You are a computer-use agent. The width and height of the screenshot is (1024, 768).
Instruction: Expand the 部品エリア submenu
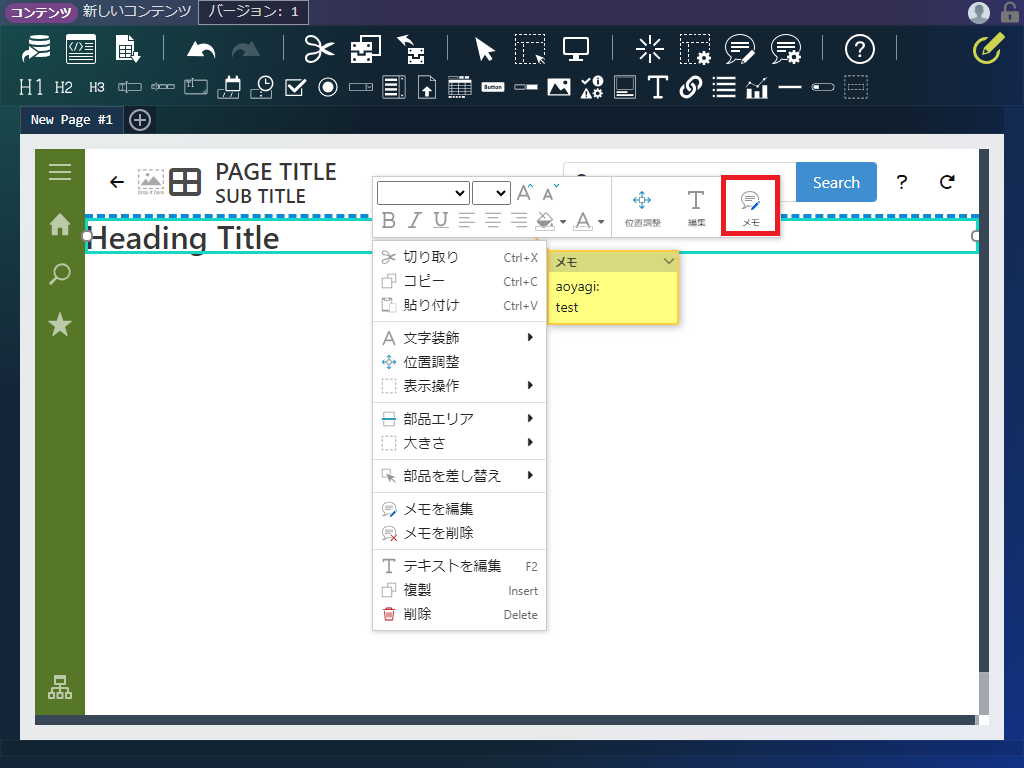tap(459, 419)
